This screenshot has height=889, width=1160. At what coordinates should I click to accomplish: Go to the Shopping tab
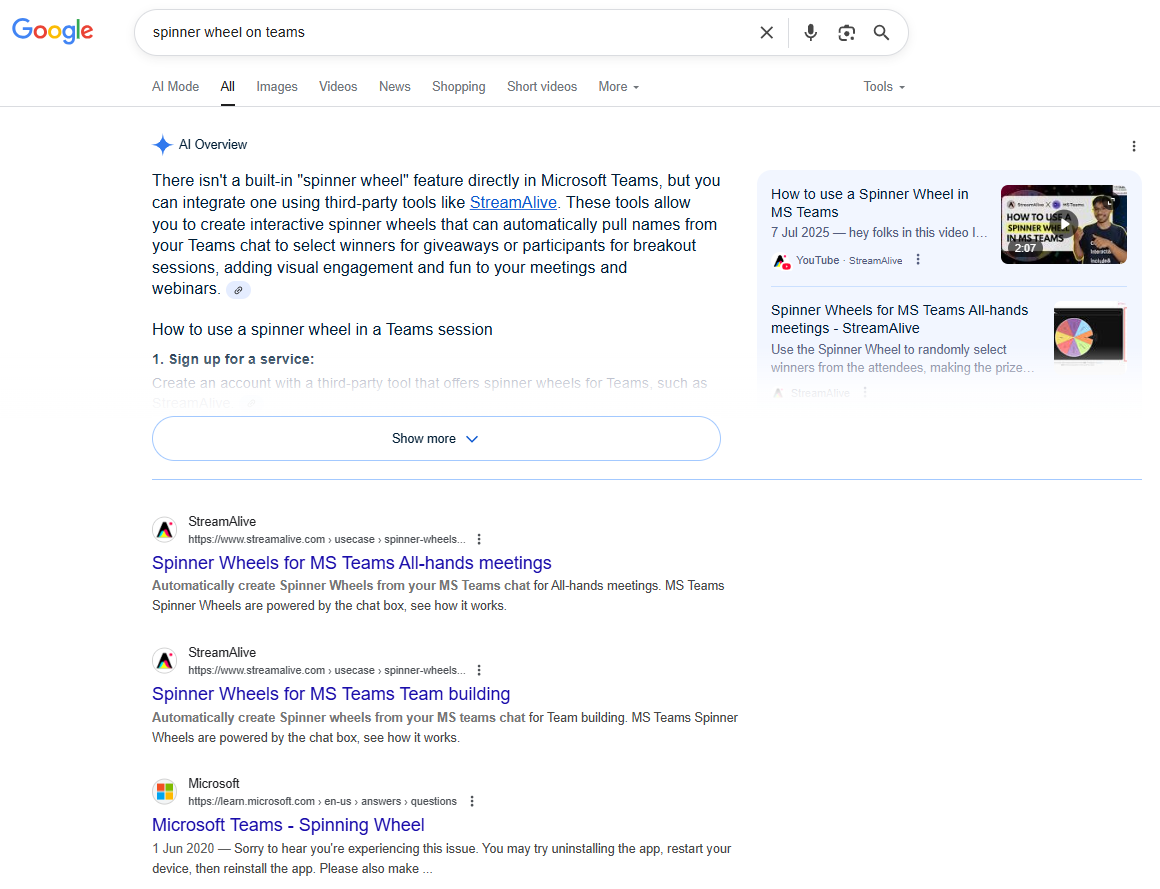[459, 87]
